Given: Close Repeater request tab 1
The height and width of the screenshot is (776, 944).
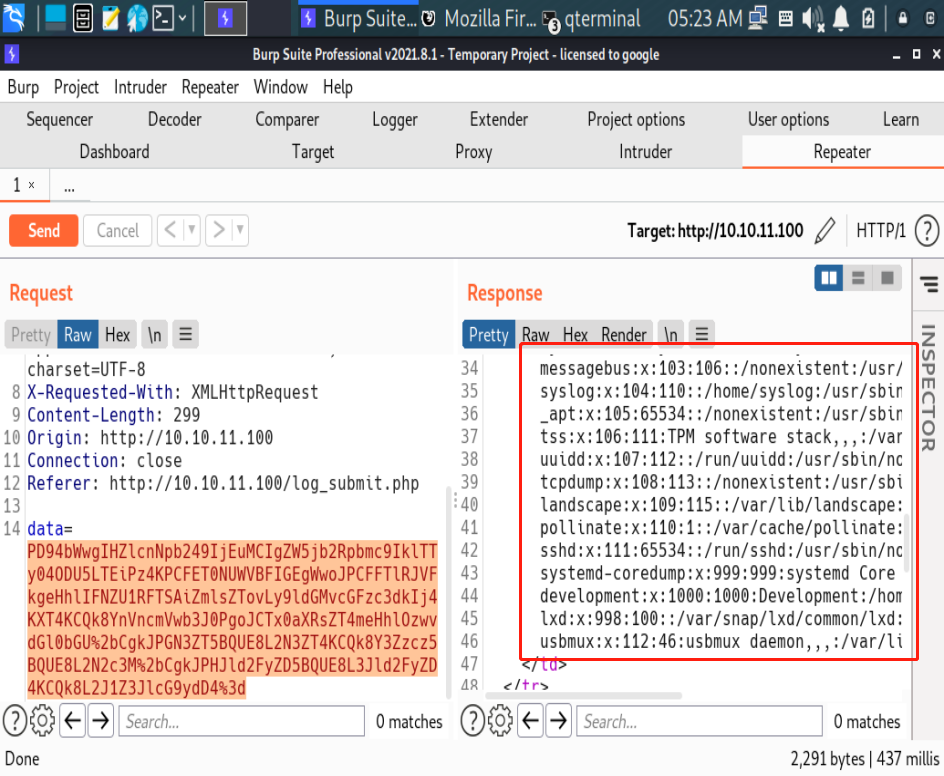Looking at the screenshot, I should (31, 185).
